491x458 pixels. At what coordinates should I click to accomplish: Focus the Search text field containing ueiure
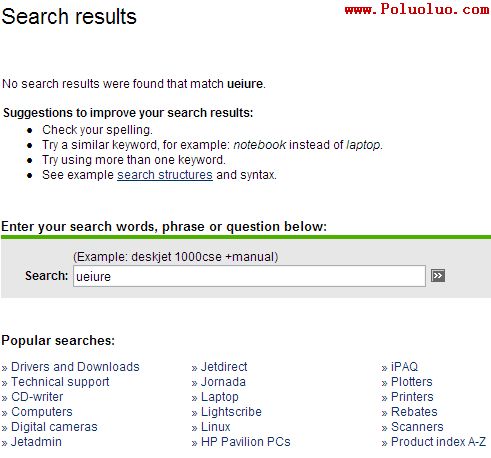(x=249, y=276)
